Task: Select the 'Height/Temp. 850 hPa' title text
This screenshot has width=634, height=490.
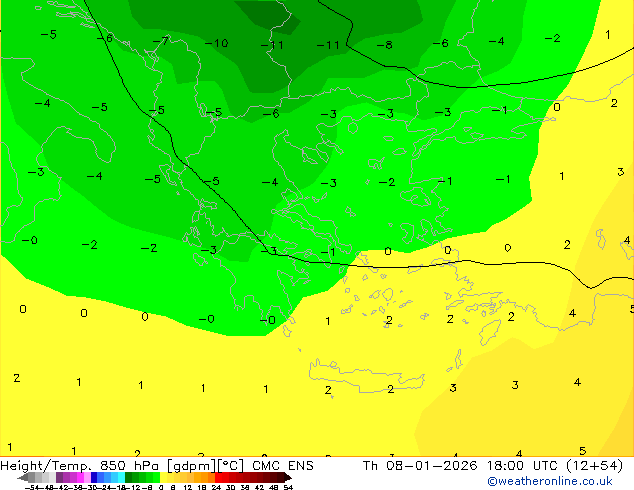Action: 80,466
